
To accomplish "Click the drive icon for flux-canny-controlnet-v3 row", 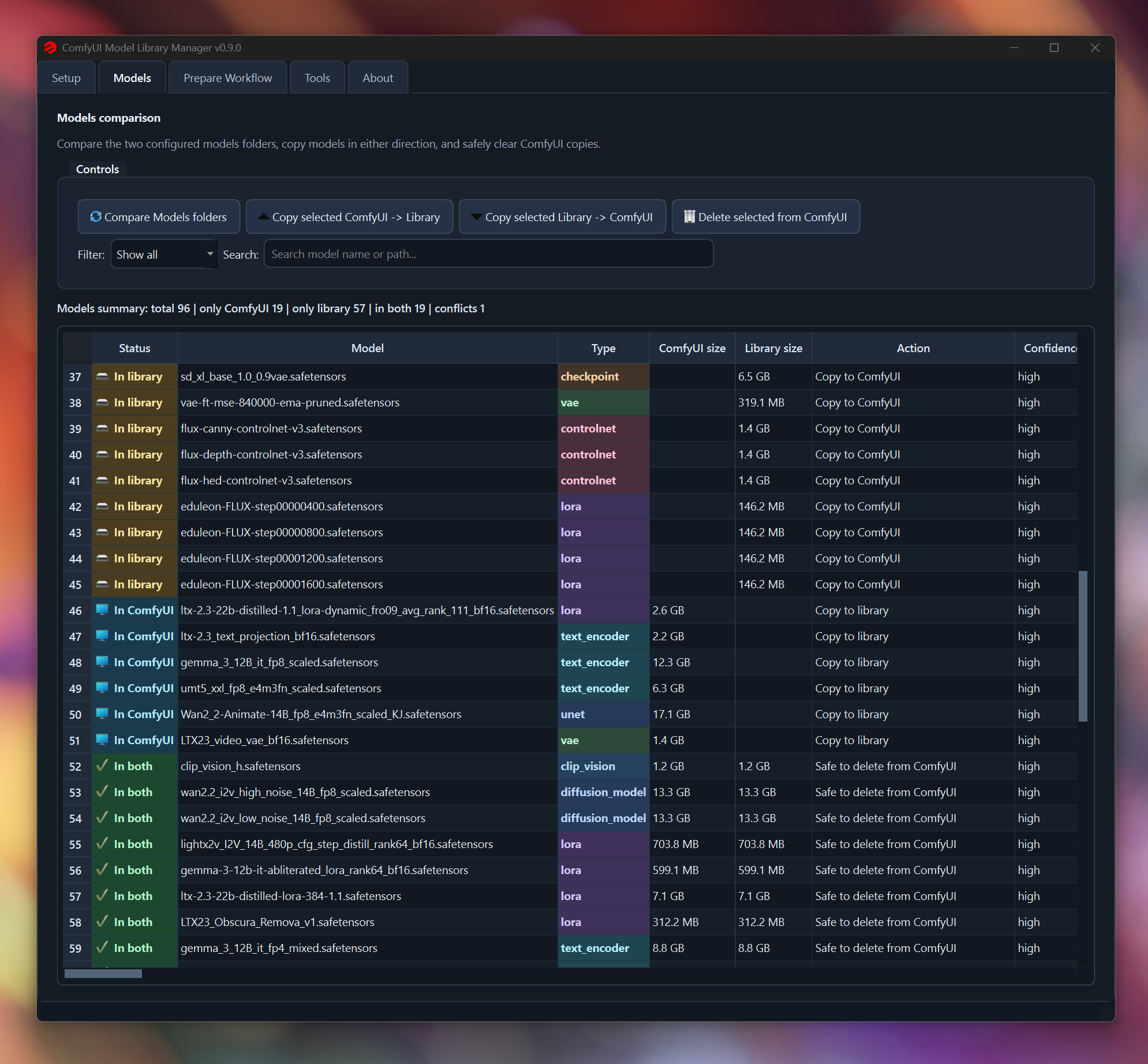I will coord(102,428).
